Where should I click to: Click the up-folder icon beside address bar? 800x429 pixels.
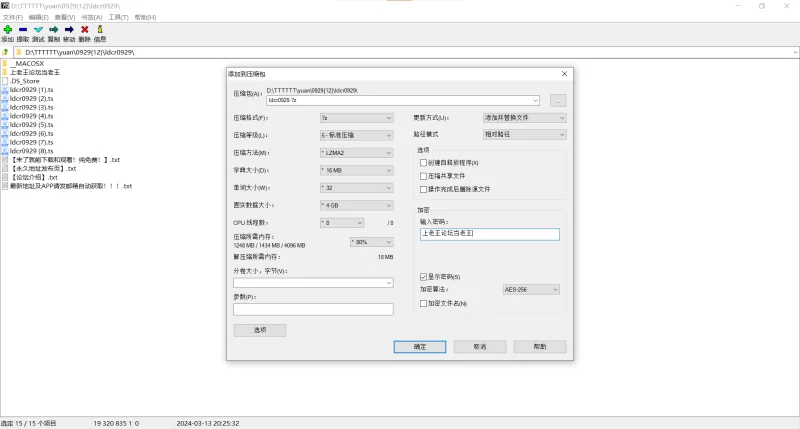[6, 51]
